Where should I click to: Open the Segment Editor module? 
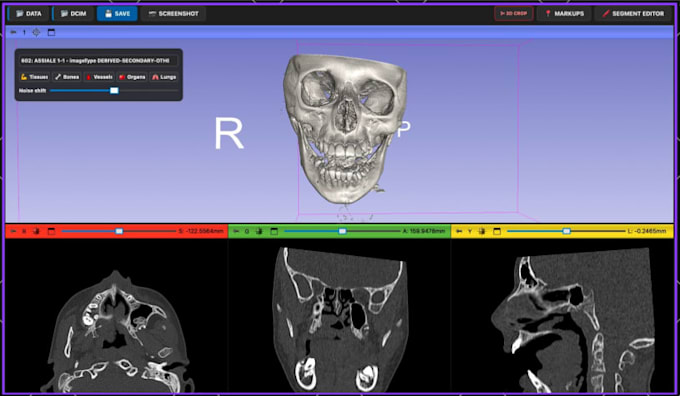point(633,13)
